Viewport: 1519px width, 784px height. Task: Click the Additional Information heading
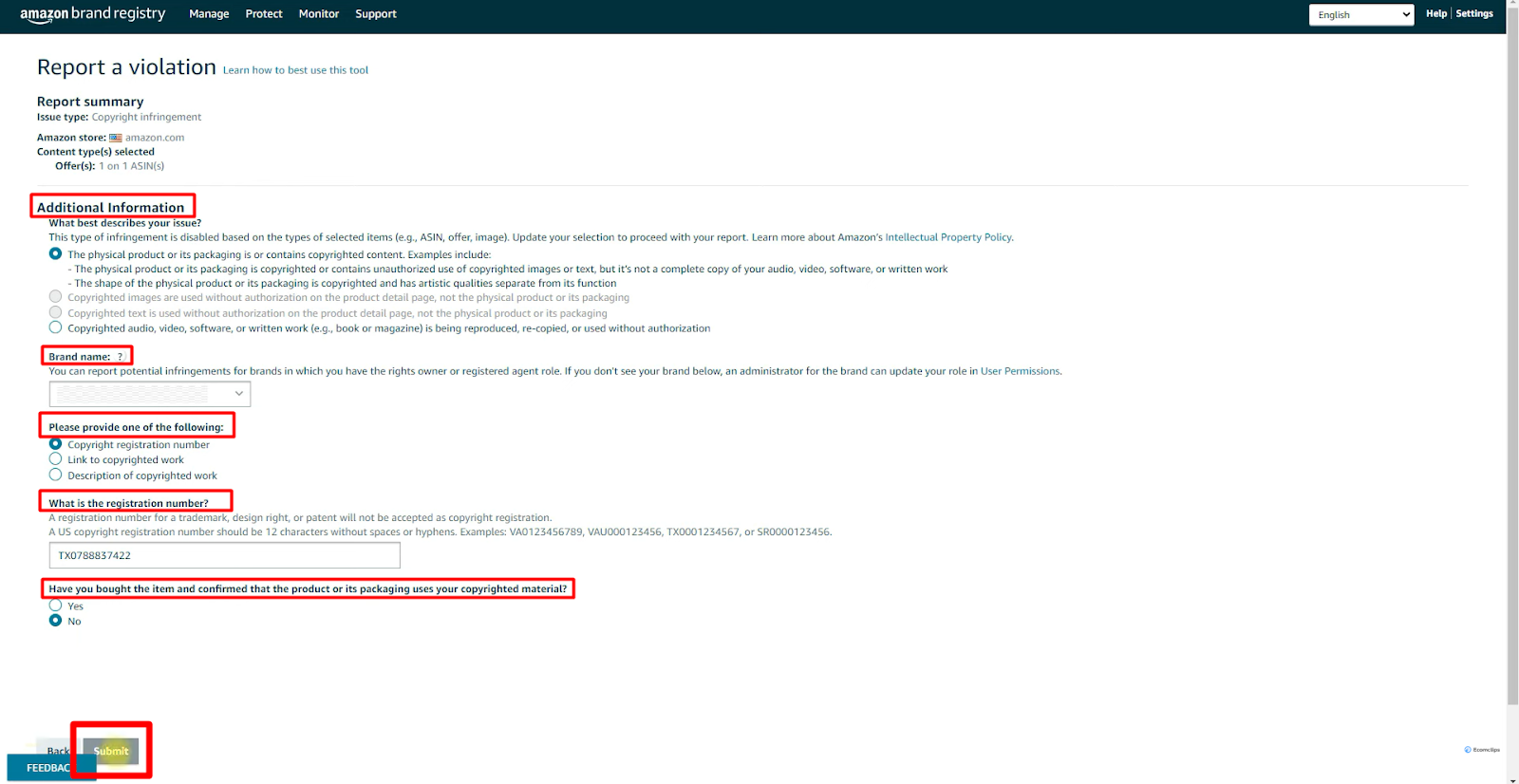[x=110, y=207]
